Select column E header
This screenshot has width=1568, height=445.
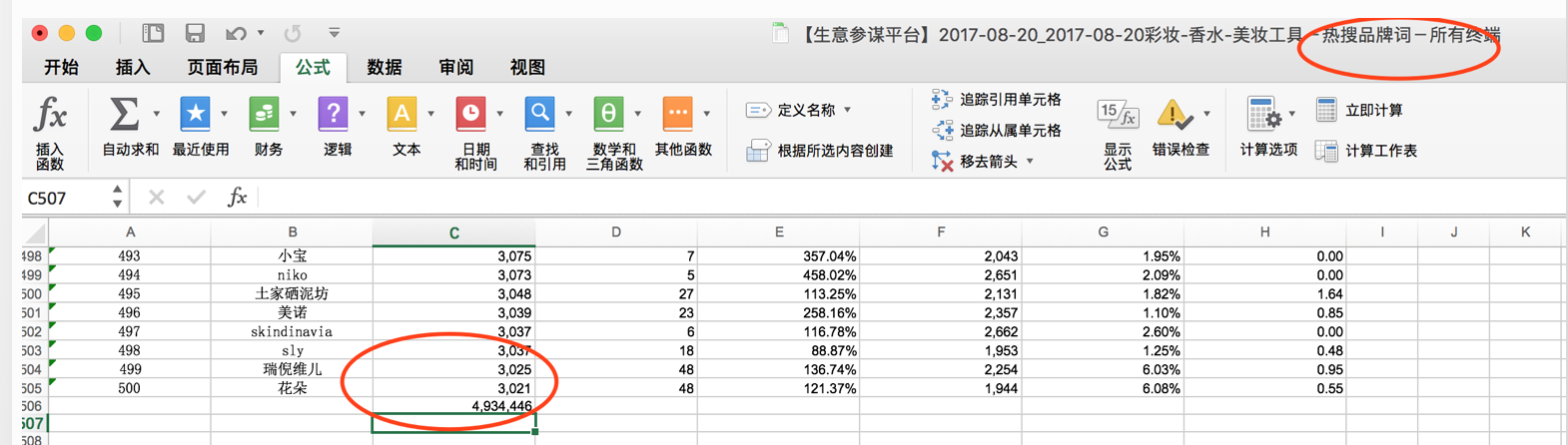point(778,231)
